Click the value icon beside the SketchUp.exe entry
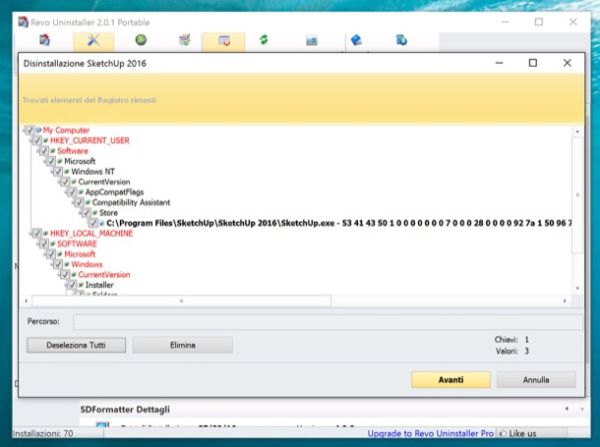This screenshot has height=447, width=600. point(102,223)
